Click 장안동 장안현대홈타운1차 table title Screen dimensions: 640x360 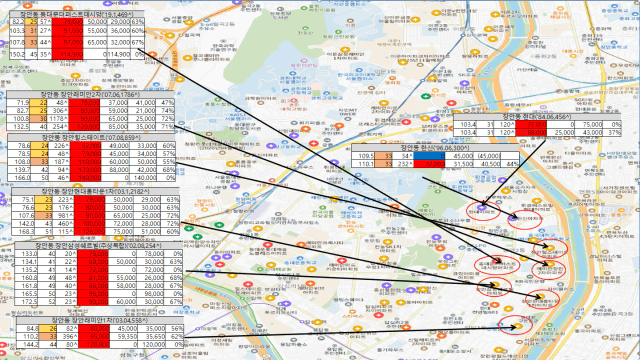(96, 191)
